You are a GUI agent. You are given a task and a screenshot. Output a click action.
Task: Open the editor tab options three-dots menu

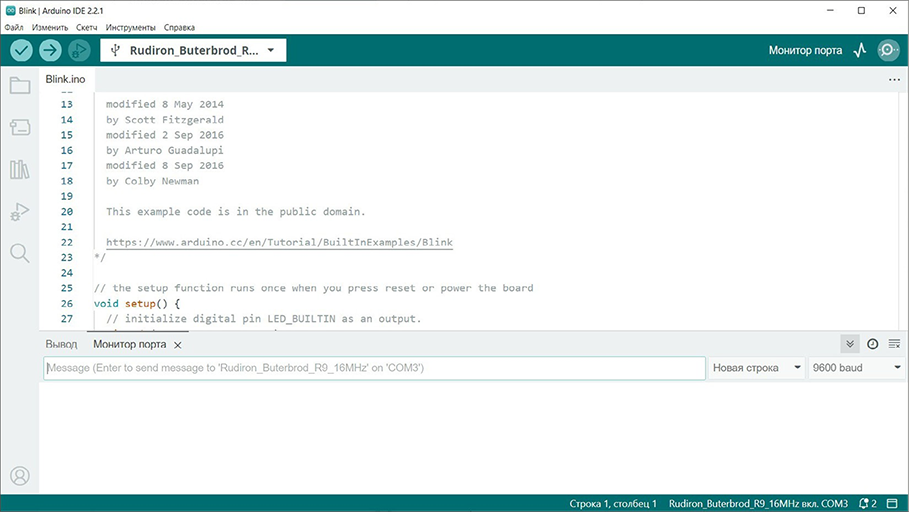[x=895, y=79]
